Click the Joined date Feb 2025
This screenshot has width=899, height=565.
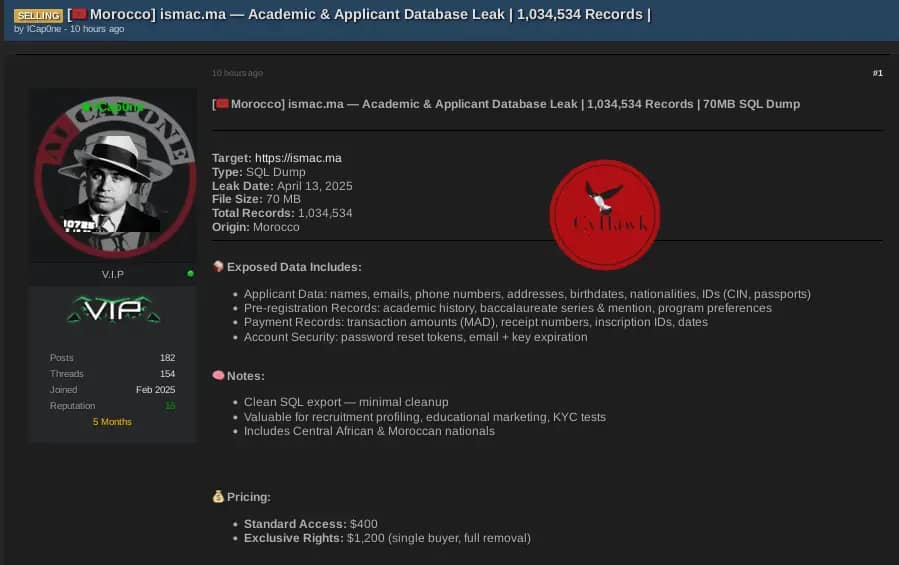point(155,390)
